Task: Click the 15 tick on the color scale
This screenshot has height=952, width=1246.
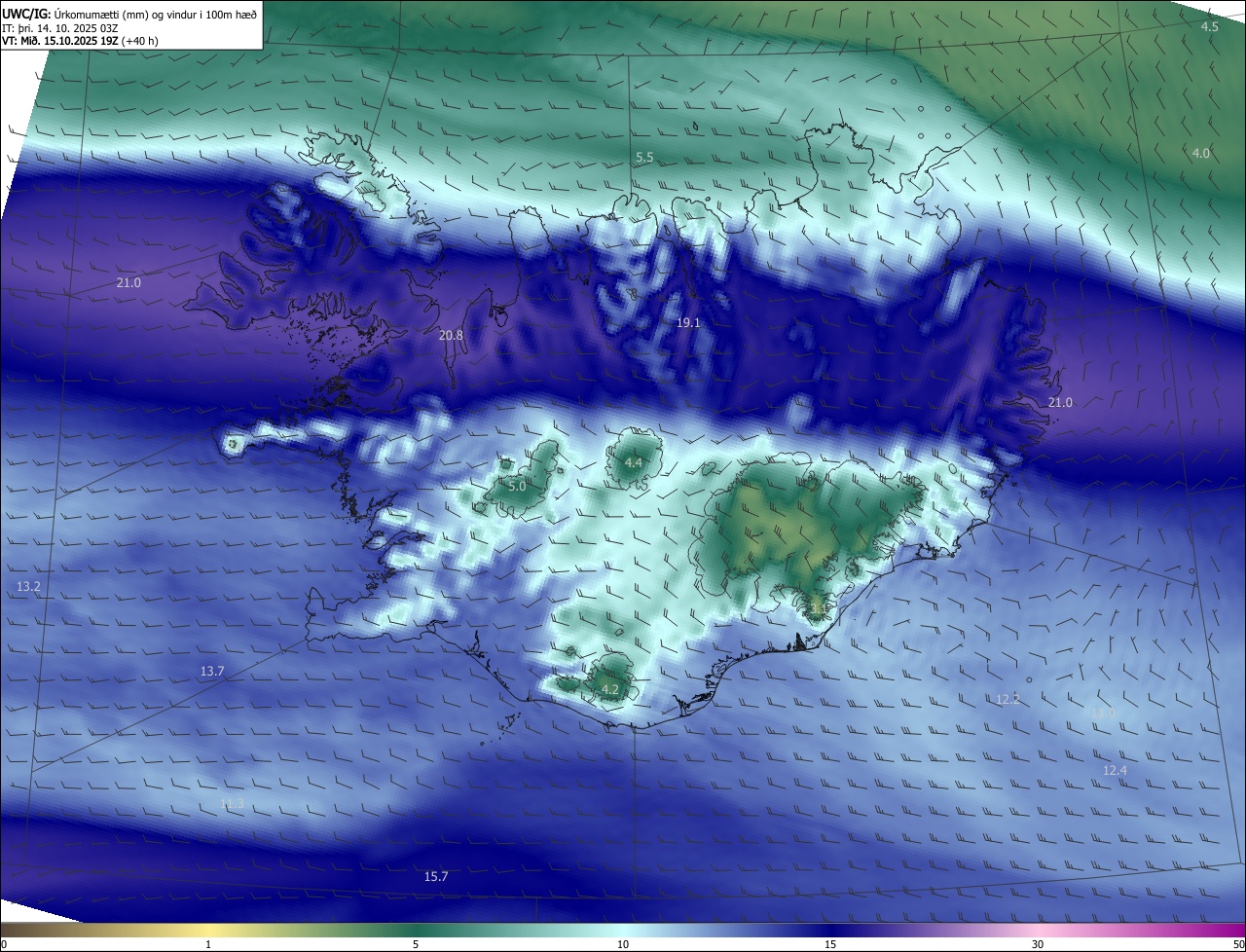Action: pos(830,944)
